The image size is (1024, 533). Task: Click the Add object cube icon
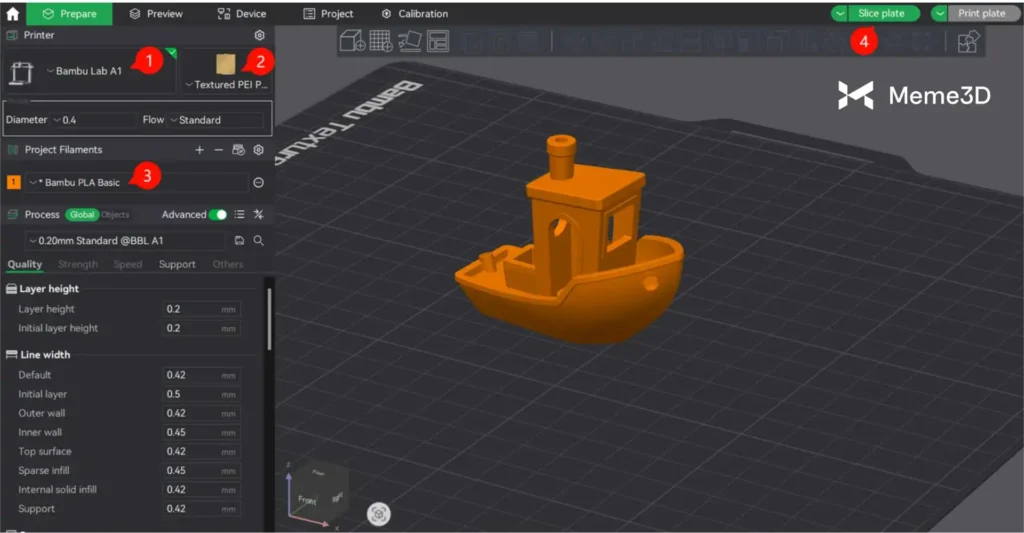(x=352, y=41)
